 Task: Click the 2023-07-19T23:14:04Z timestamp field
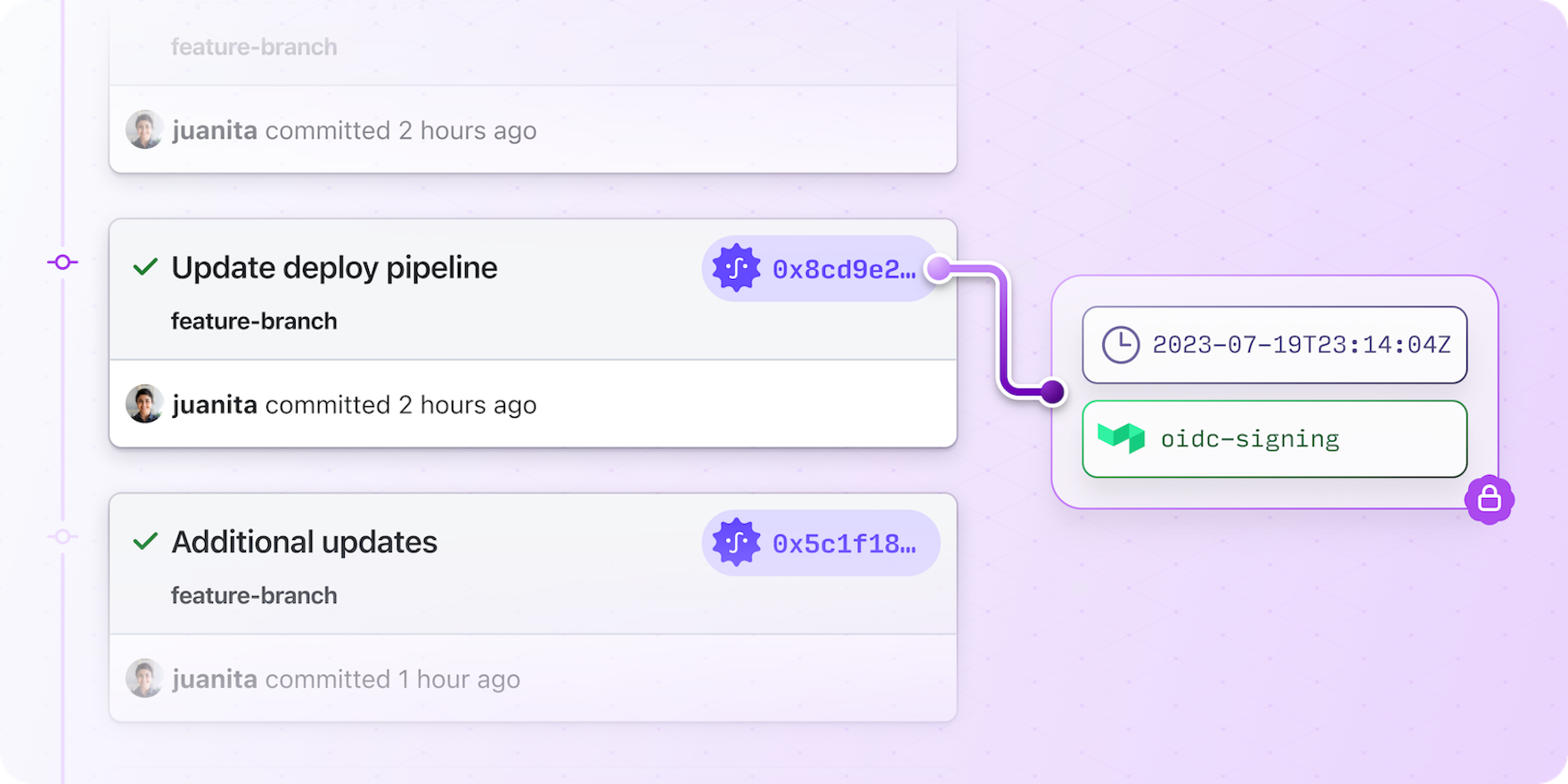(x=1300, y=345)
